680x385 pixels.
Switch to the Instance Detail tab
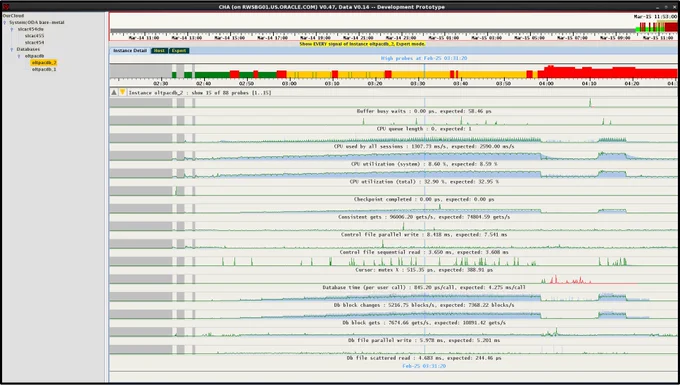pyautogui.click(x=130, y=51)
